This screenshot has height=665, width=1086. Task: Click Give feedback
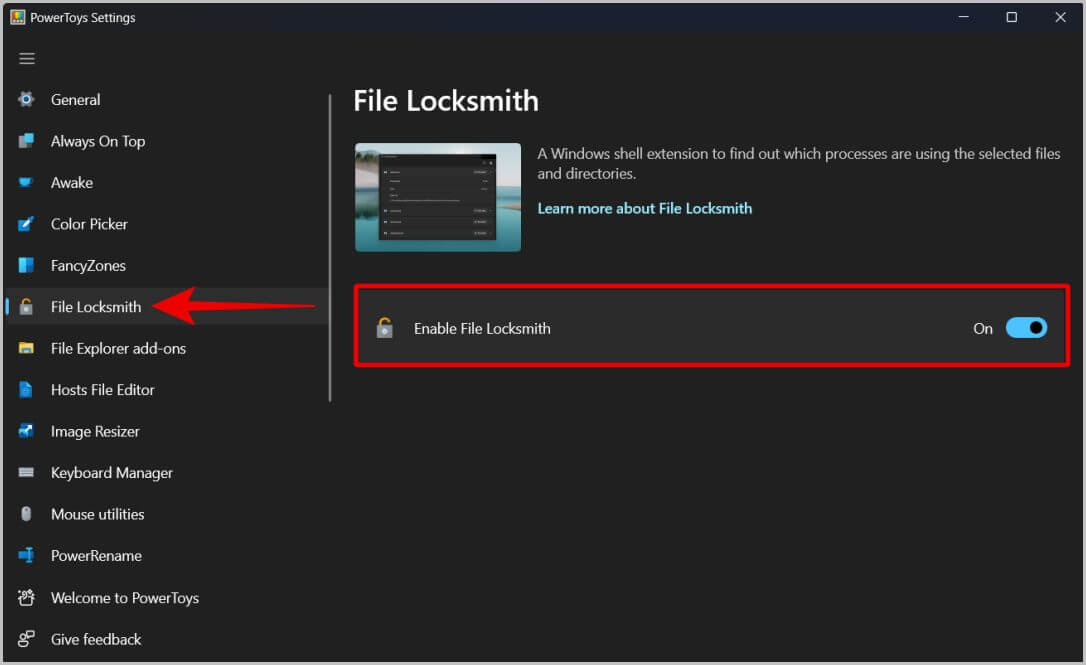96,639
